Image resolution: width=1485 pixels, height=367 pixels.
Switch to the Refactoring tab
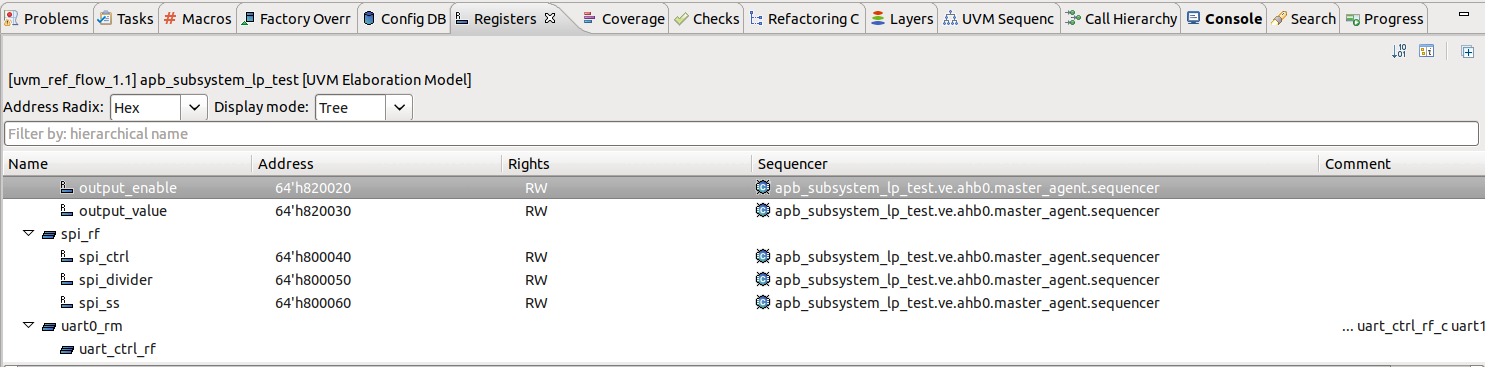click(x=805, y=18)
